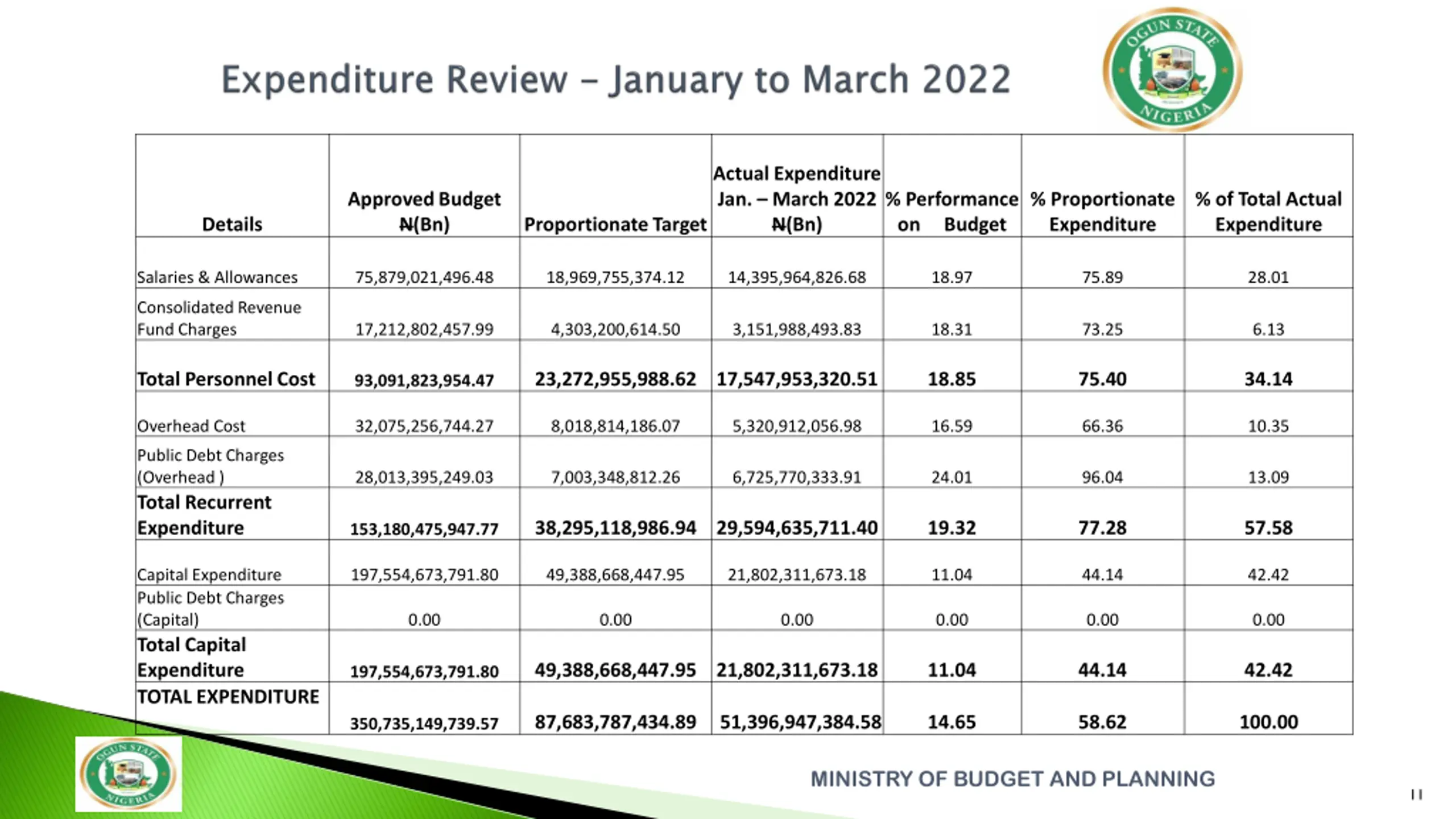The width and height of the screenshot is (1456, 819).
Task: Click the Ogun State seal at top right
Action: point(1172,69)
